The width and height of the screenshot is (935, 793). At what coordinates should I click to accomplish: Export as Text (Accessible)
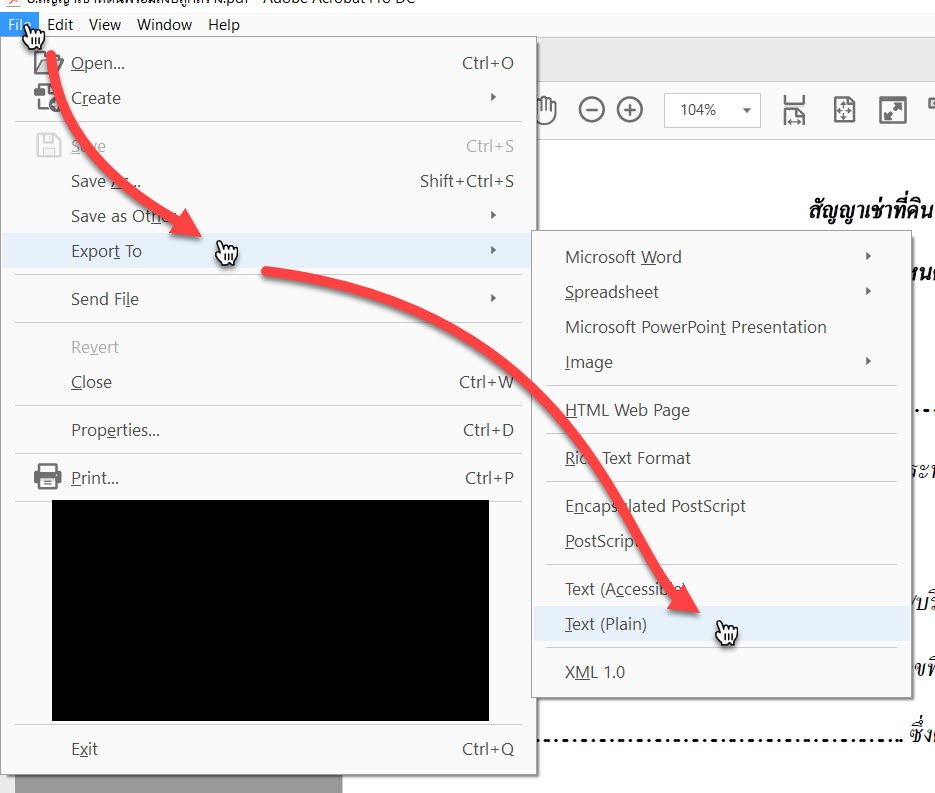point(722,589)
